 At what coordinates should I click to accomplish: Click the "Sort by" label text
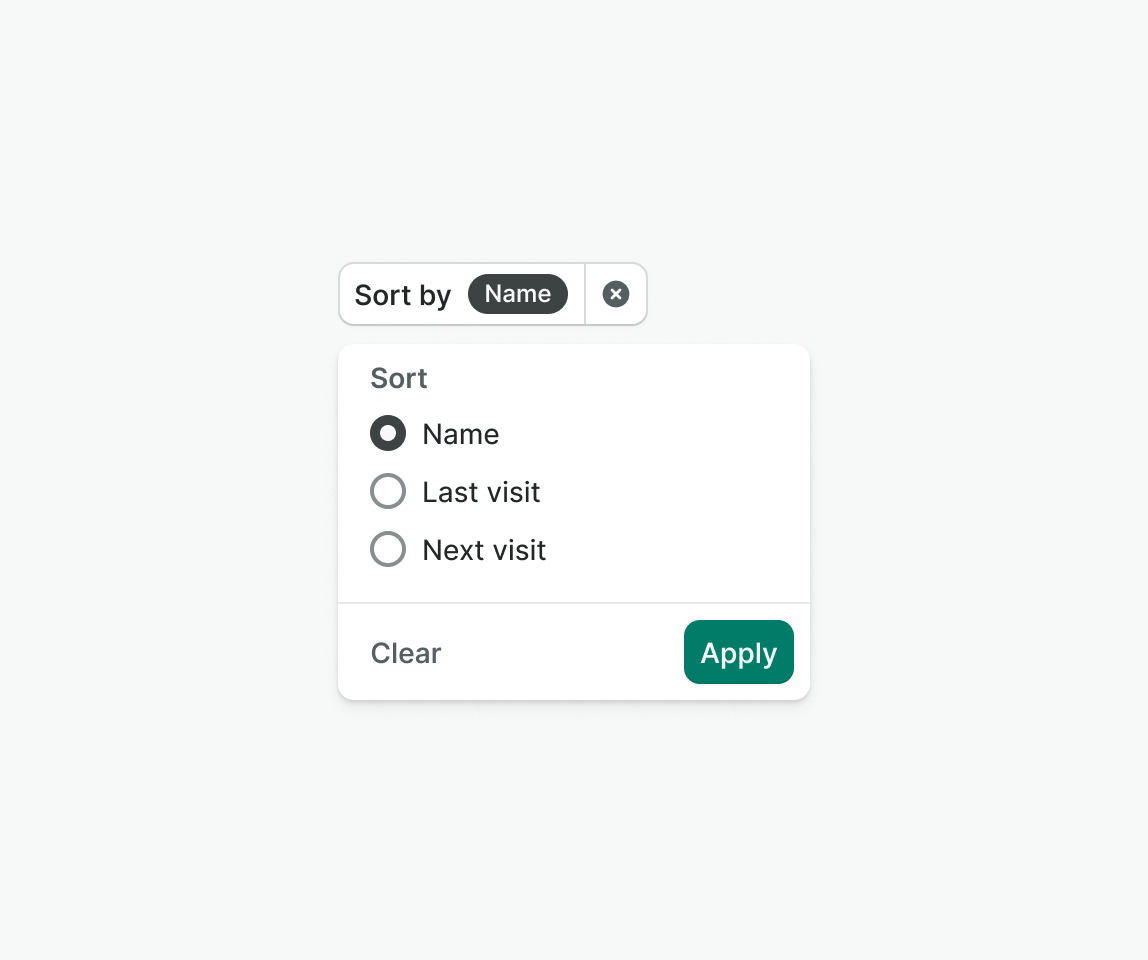click(x=403, y=295)
